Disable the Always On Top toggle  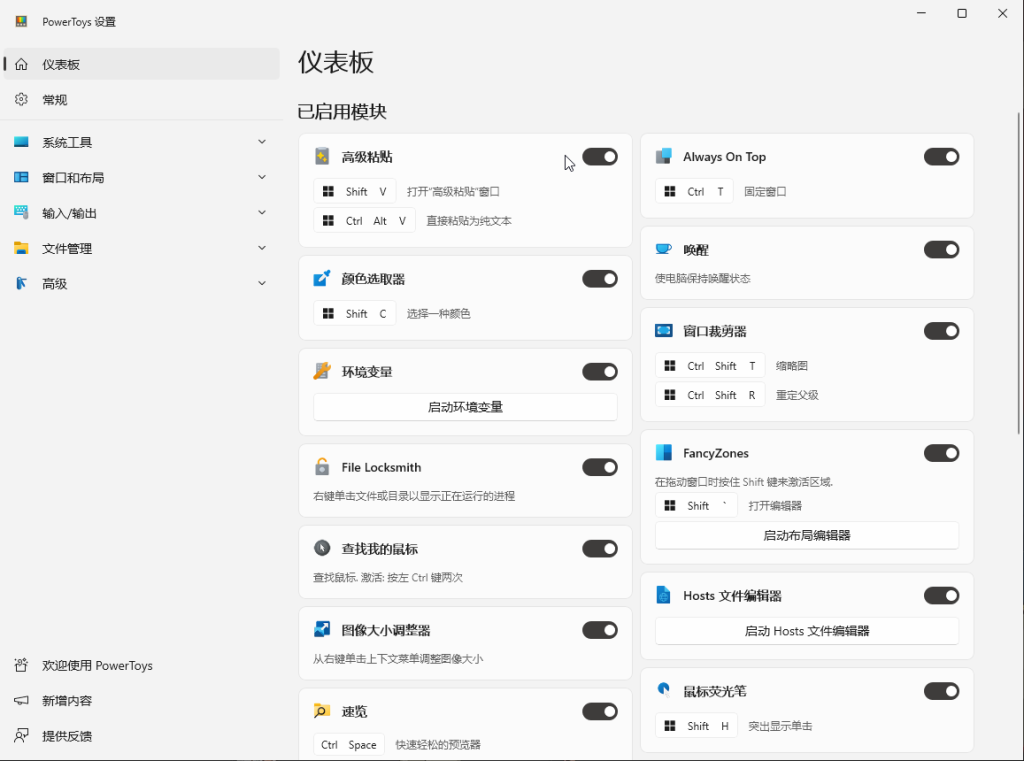pos(941,156)
